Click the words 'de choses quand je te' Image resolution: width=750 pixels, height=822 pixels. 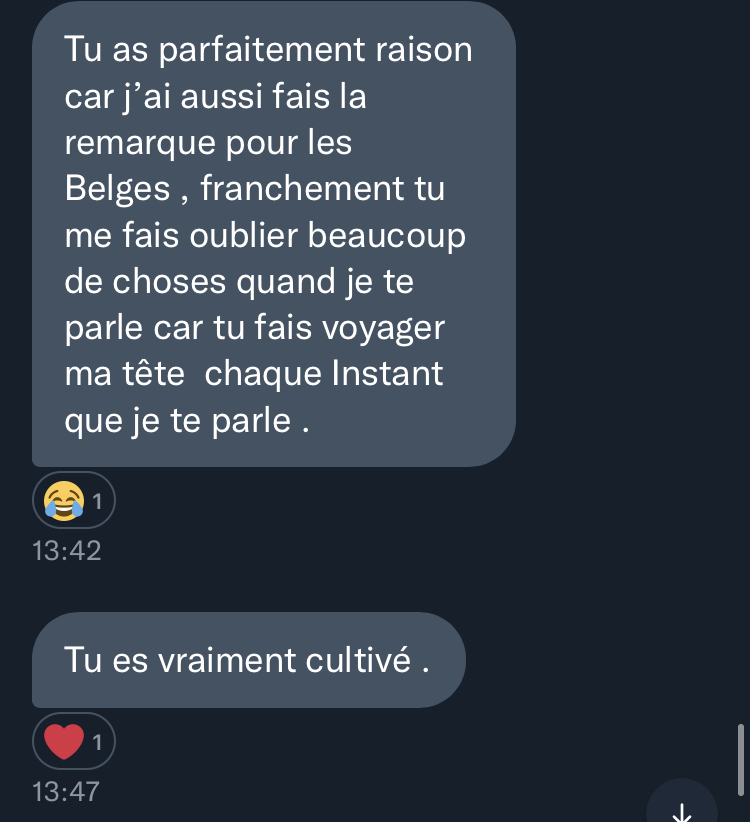click(239, 282)
